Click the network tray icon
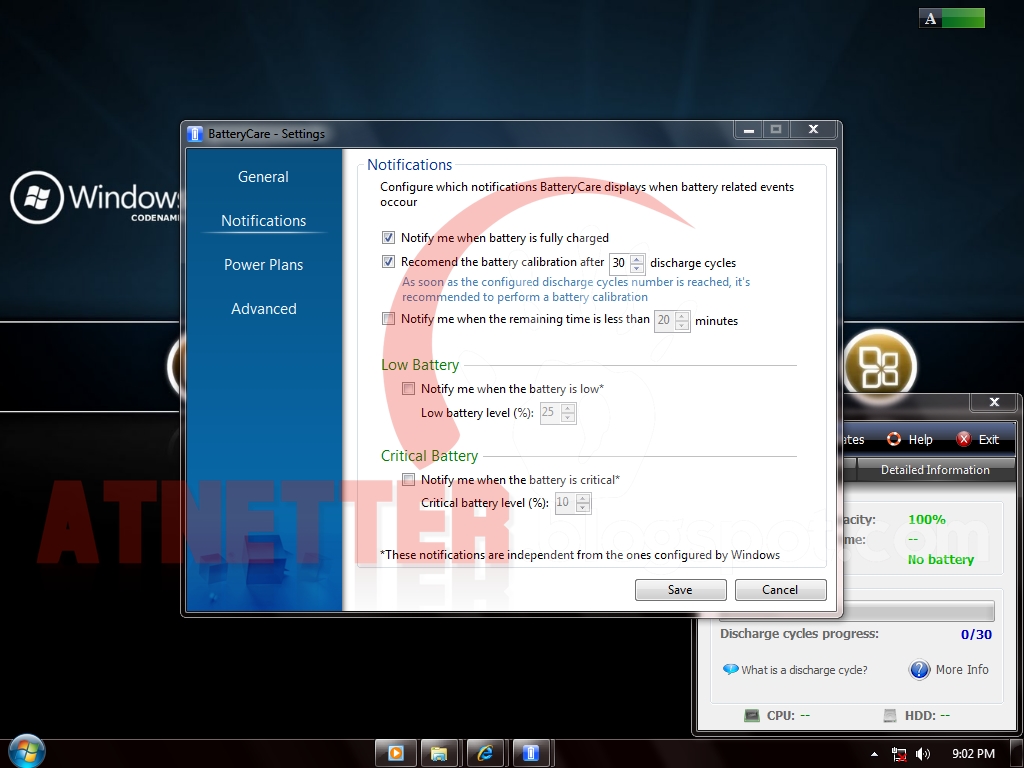Image resolution: width=1024 pixels, height=768 pixels. coord(899,754)
